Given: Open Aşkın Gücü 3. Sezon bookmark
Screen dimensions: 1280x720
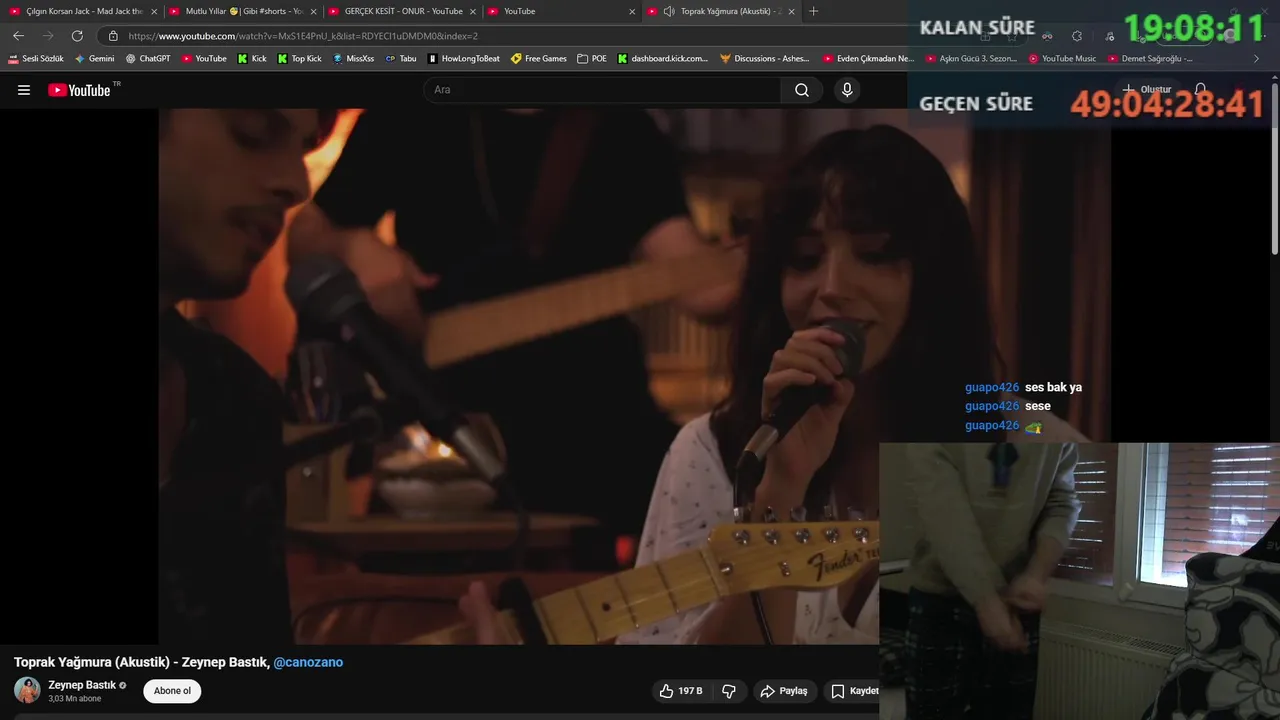Looking at the screenshot, I should 972,59.
